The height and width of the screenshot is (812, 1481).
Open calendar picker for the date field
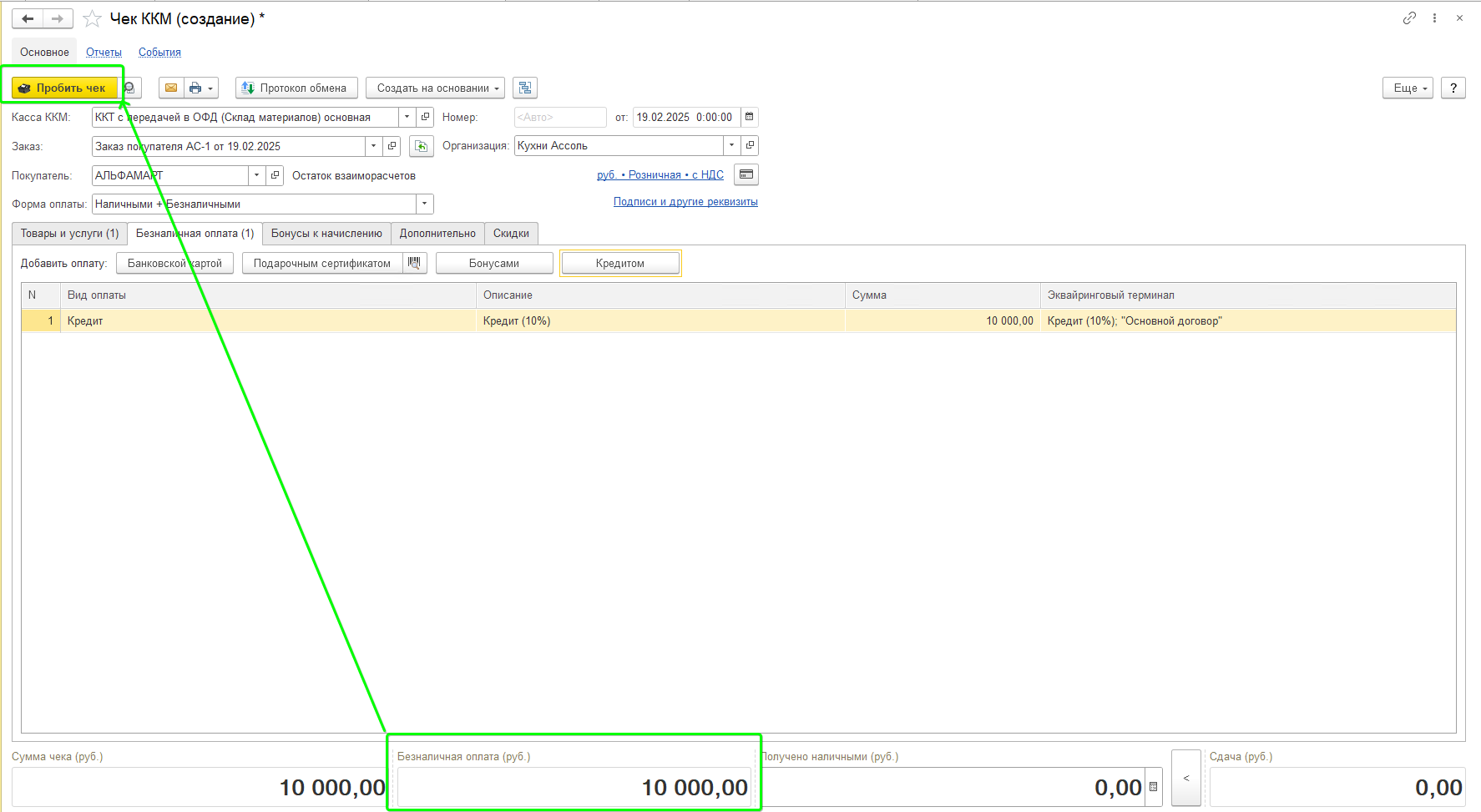point(750,118)
